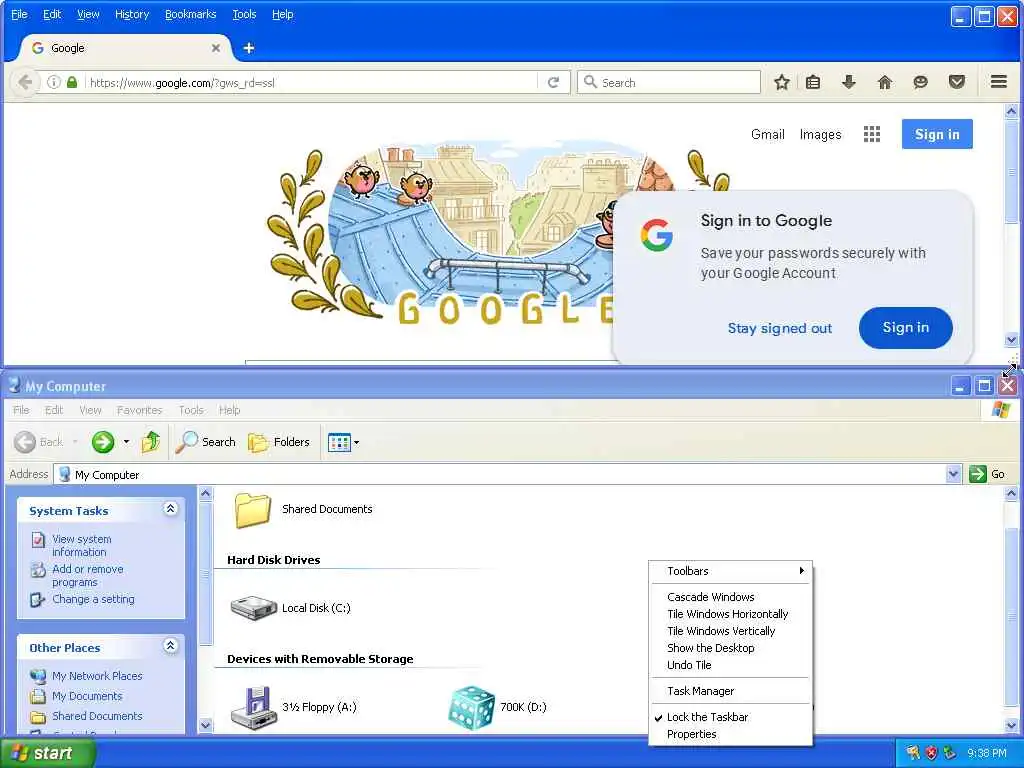
Task: Toggle the Folders pane in My Computer
Action: [x=279, y=442]
